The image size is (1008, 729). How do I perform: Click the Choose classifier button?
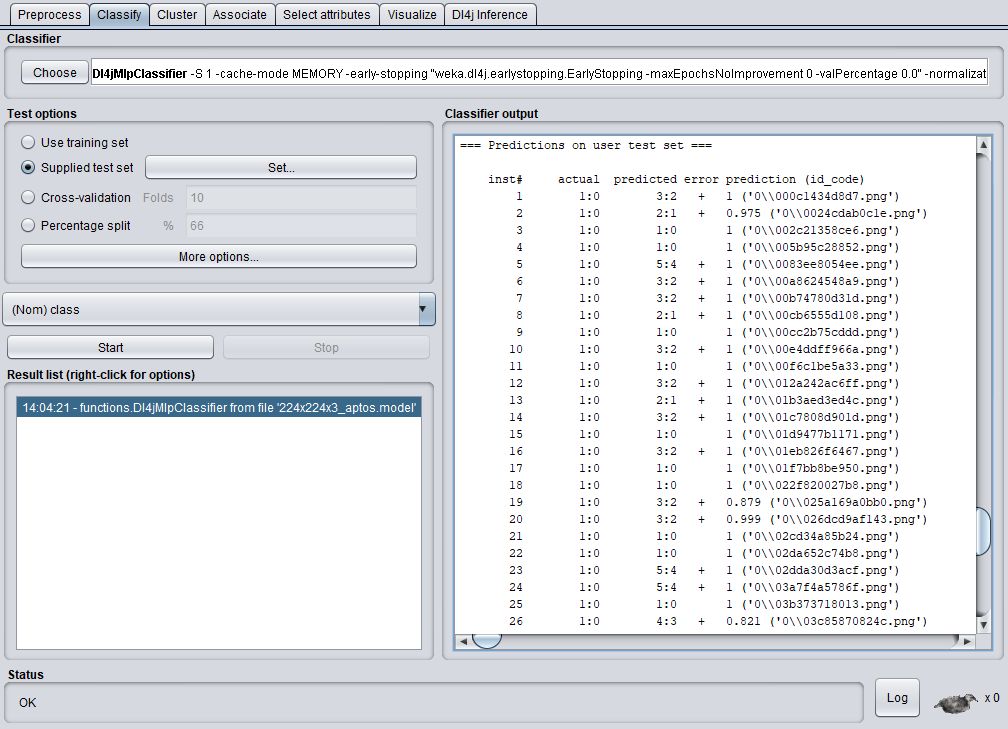pos(55,73)
